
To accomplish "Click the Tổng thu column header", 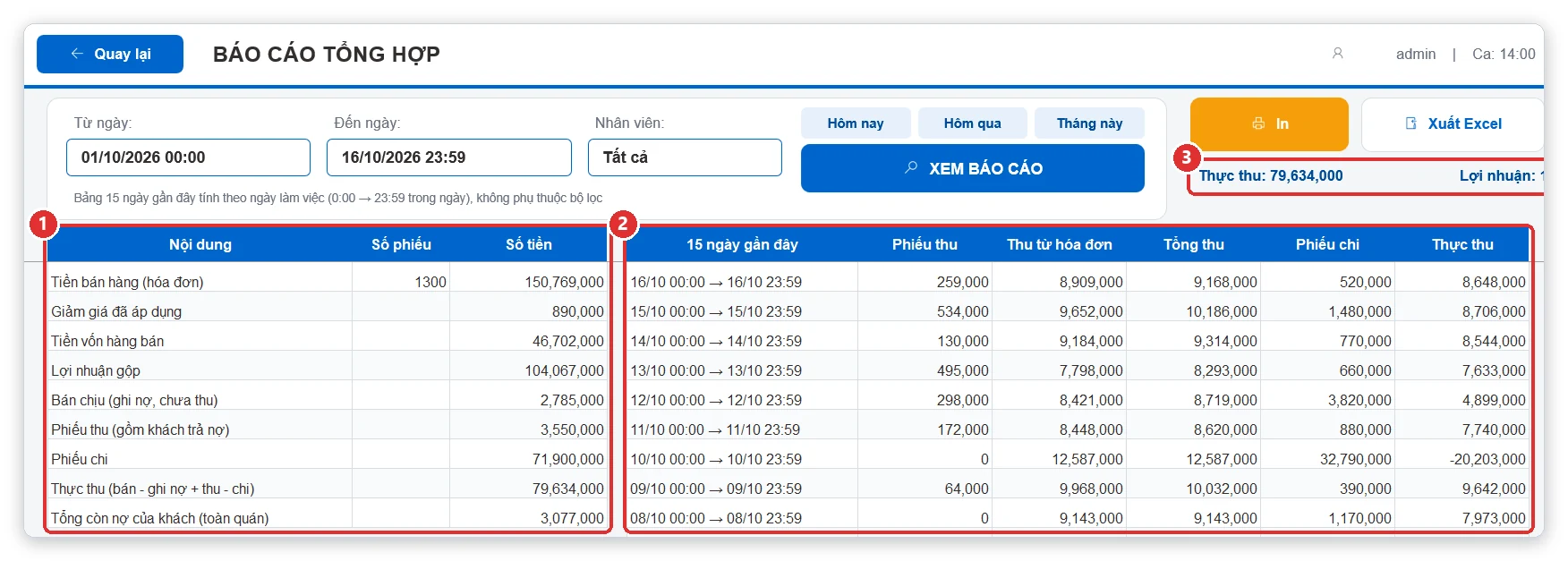I will point(1194,244).
